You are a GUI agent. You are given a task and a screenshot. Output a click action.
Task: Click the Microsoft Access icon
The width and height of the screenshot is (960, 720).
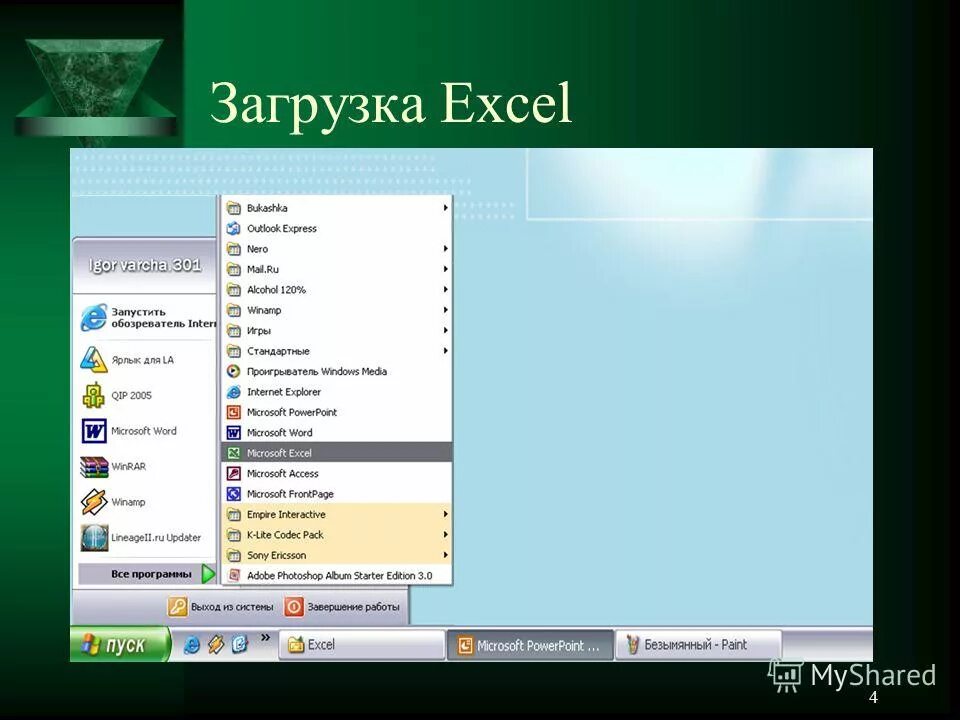click(233, 473)
